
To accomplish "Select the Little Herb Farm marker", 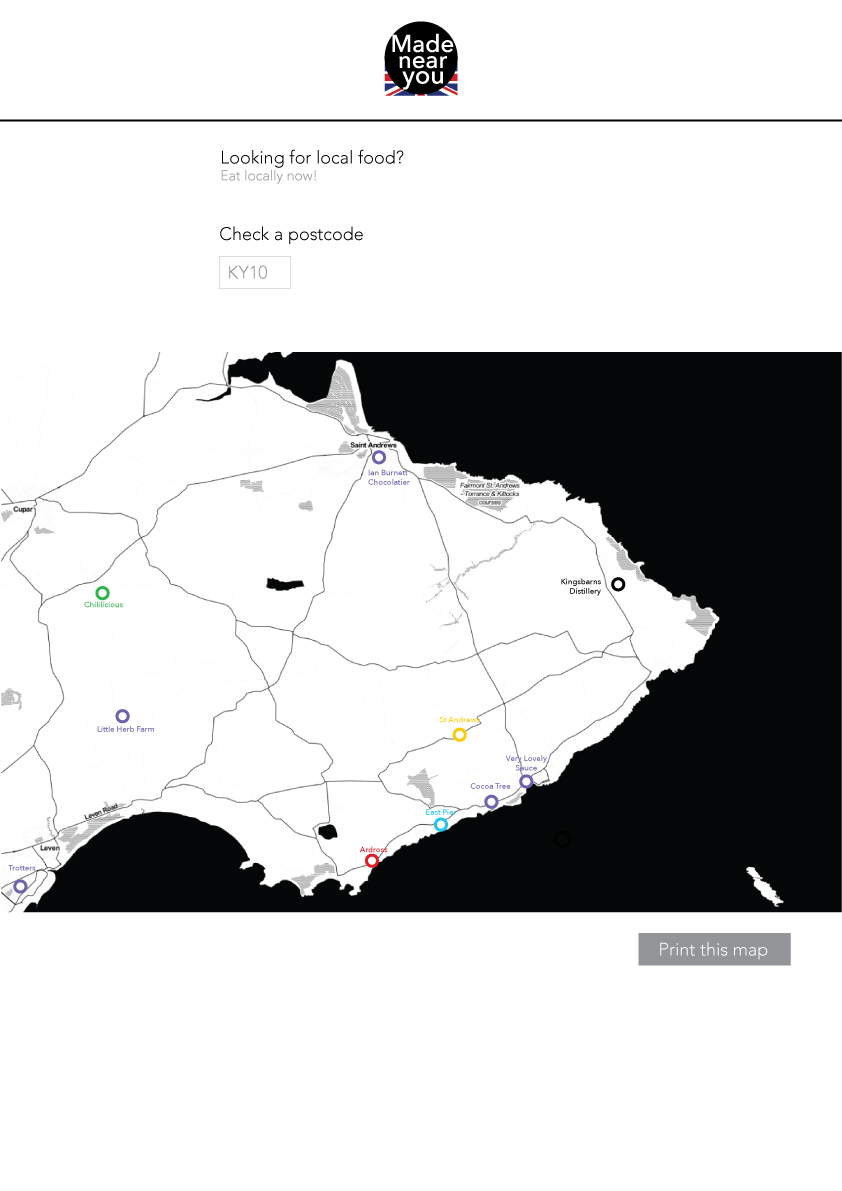I will point(122,716).
